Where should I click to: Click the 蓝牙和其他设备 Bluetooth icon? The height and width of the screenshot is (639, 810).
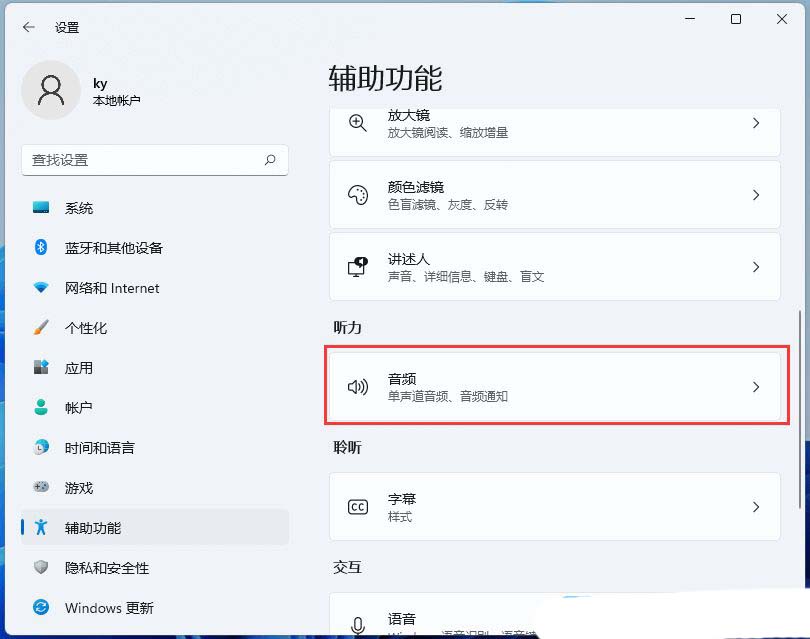38,248
